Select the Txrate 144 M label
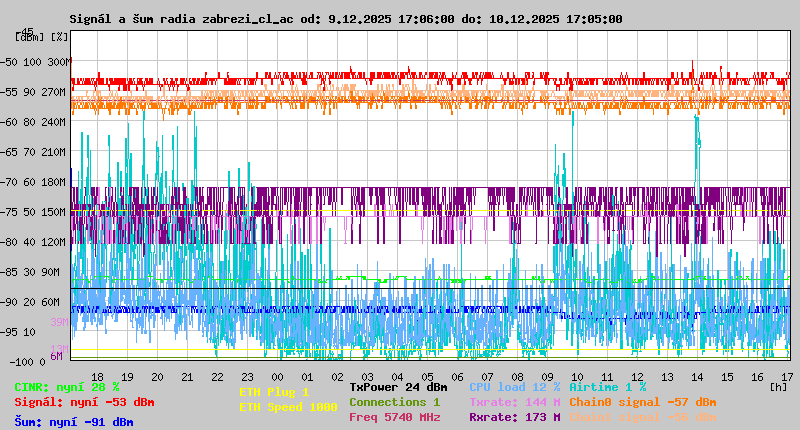 514,402
